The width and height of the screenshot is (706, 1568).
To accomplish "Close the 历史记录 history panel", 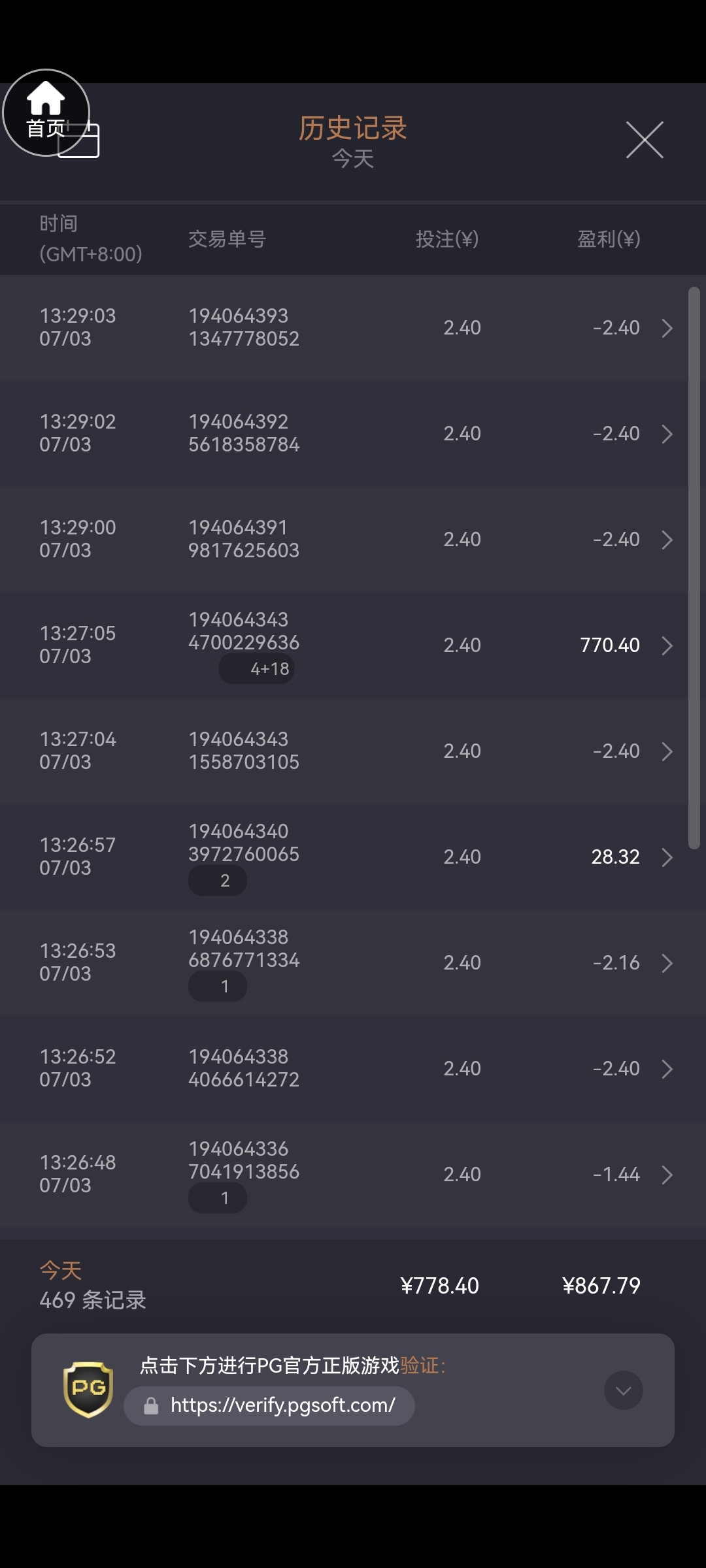I will (x=645, y=140).
